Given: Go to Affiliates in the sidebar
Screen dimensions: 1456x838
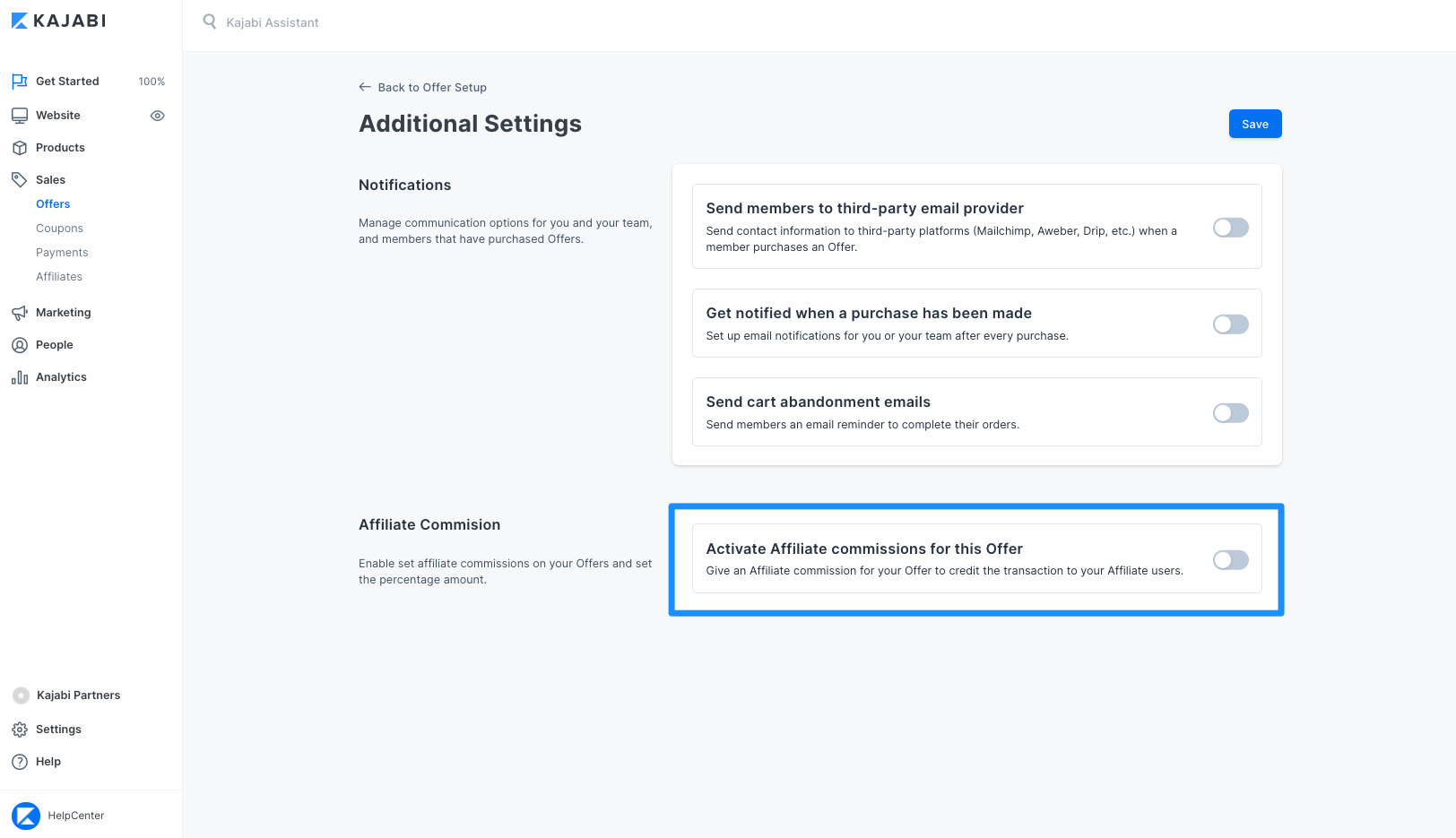Looking at the screenshot, I should pos(59,277).
